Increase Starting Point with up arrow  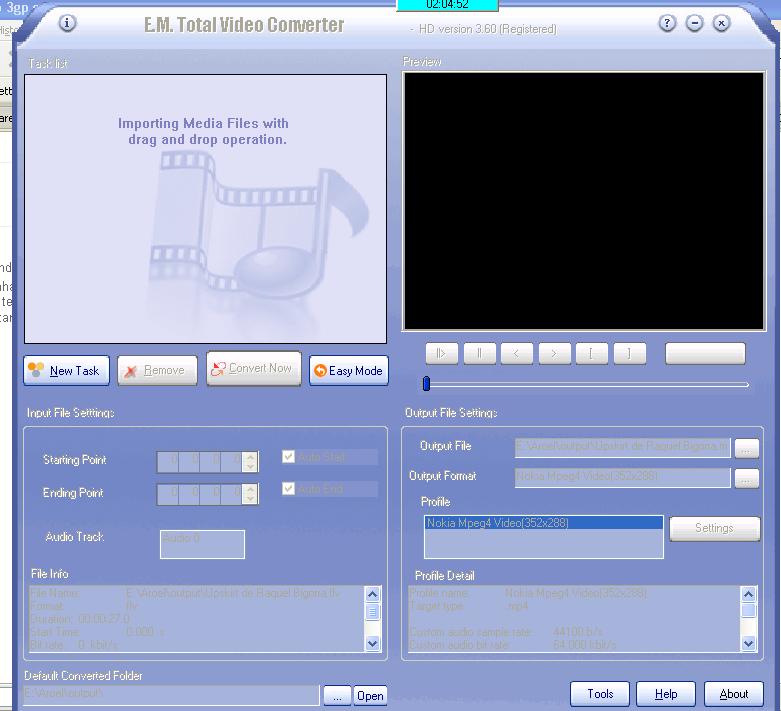[x=251, y=456]
